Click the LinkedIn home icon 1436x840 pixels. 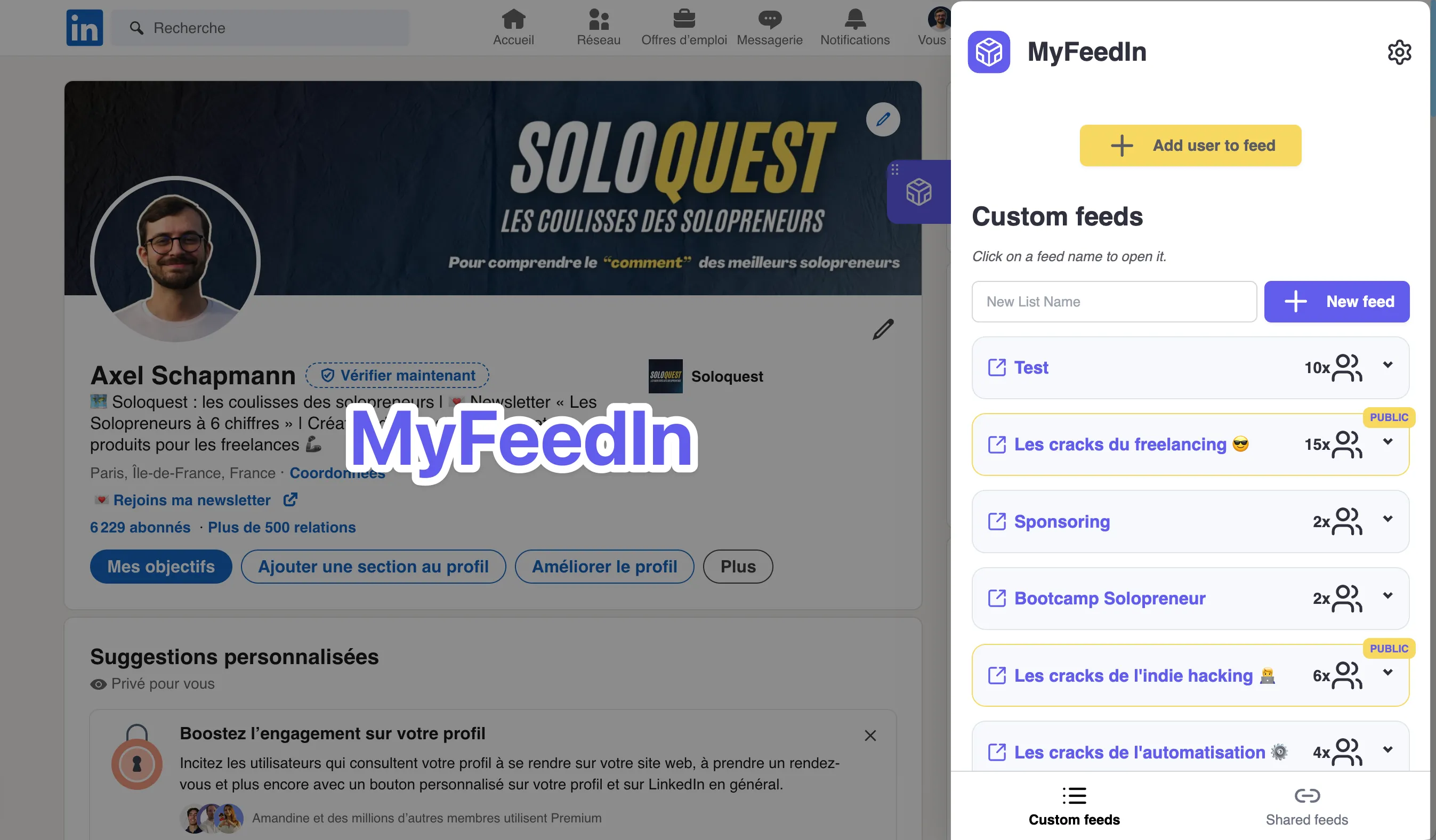click(x=513, y=18)
